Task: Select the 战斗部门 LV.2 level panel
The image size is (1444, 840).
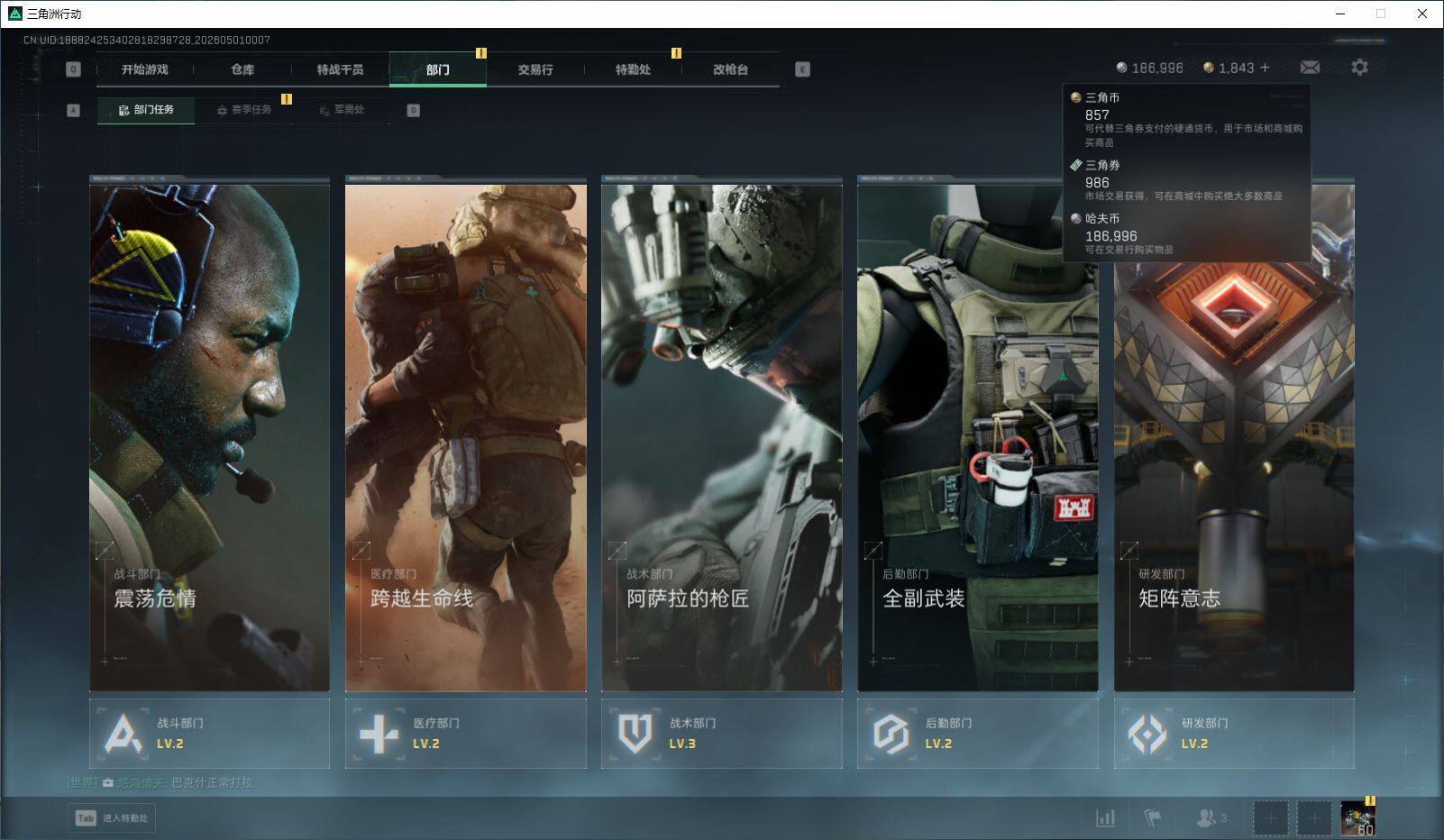Action: pyautogui.click(x=209, y=734)
